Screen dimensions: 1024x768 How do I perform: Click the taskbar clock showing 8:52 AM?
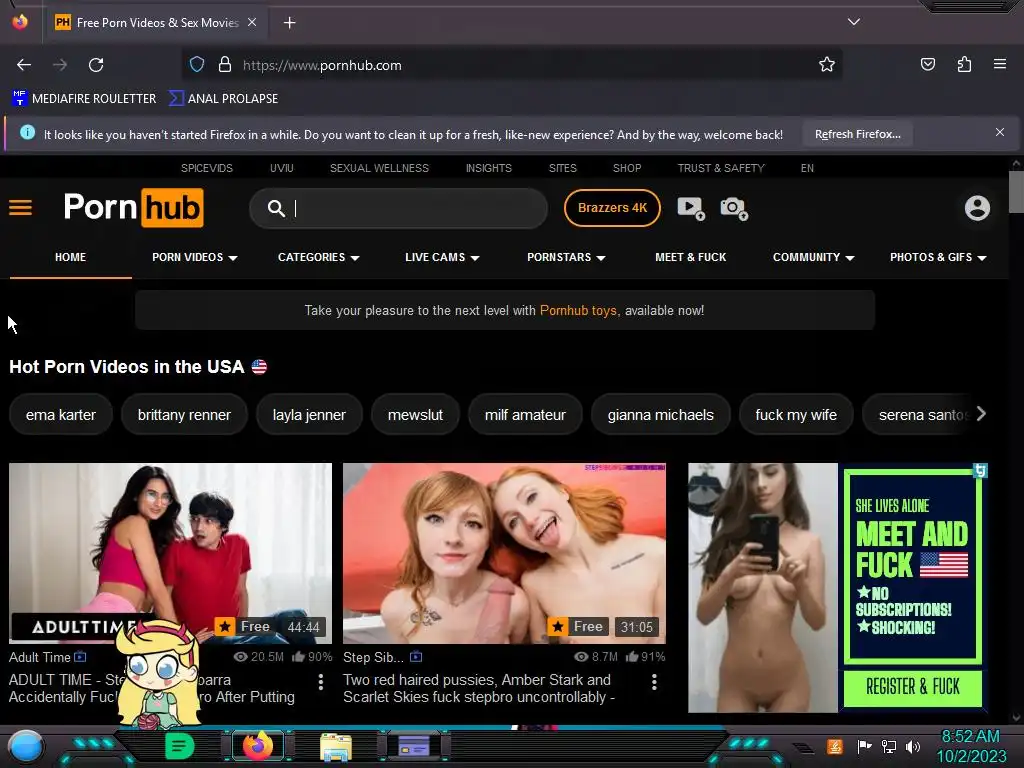(x=970, y=746)
